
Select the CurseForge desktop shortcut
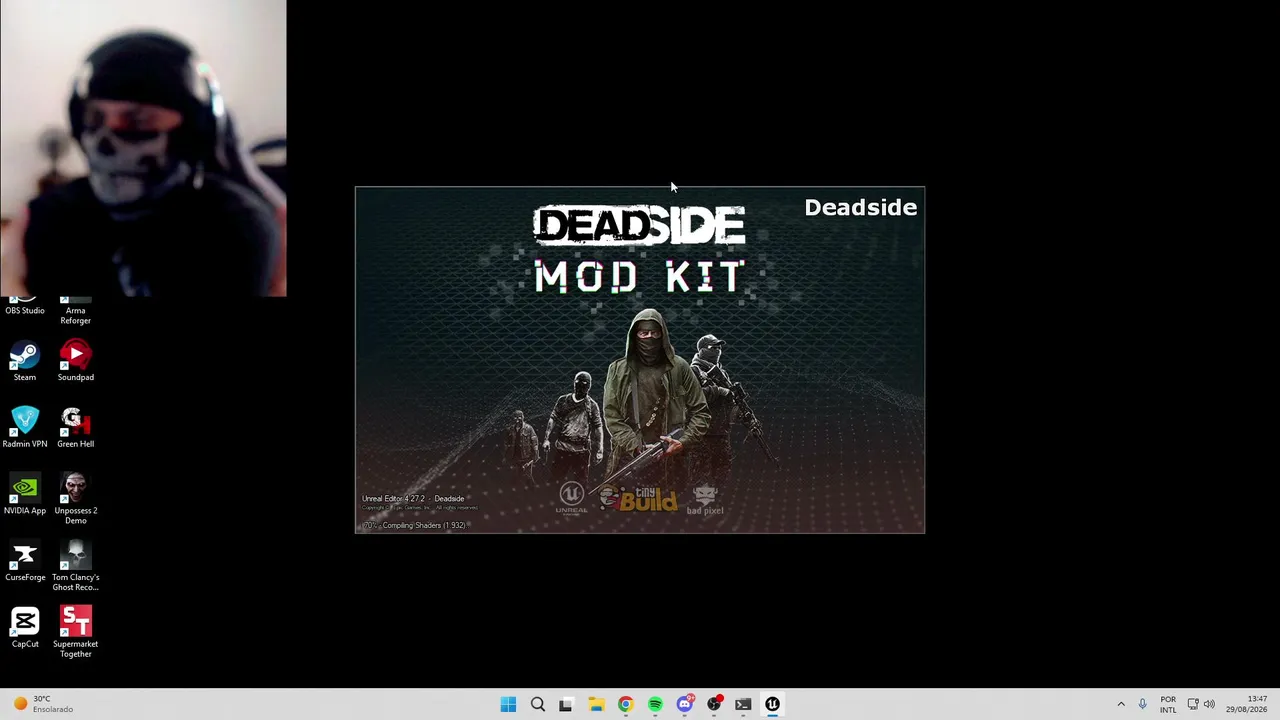pos(25,562)
